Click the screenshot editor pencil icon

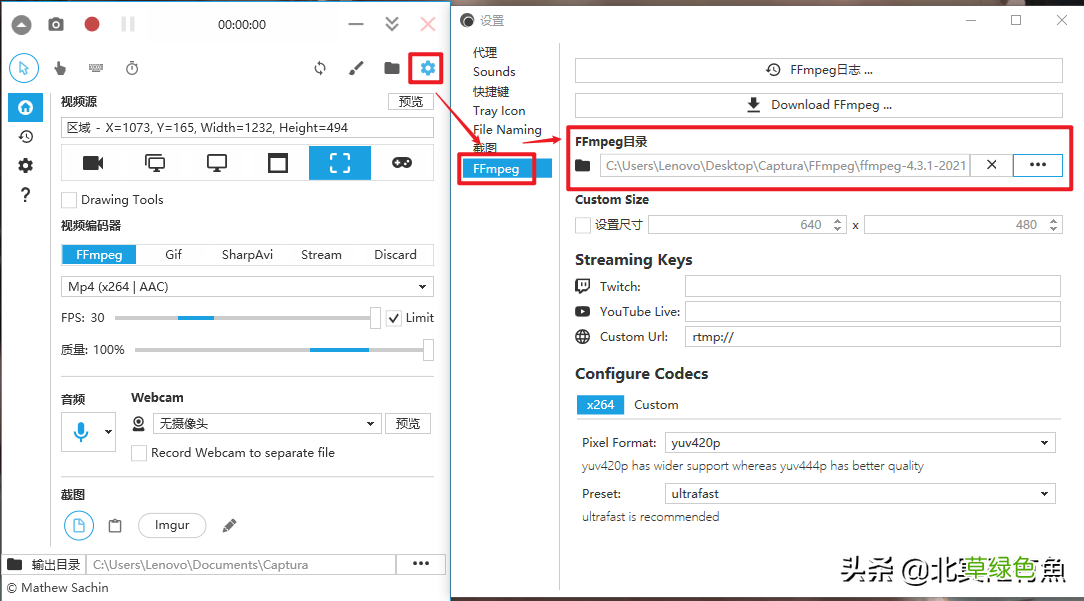pyautogui.click(x=230, y=526)
